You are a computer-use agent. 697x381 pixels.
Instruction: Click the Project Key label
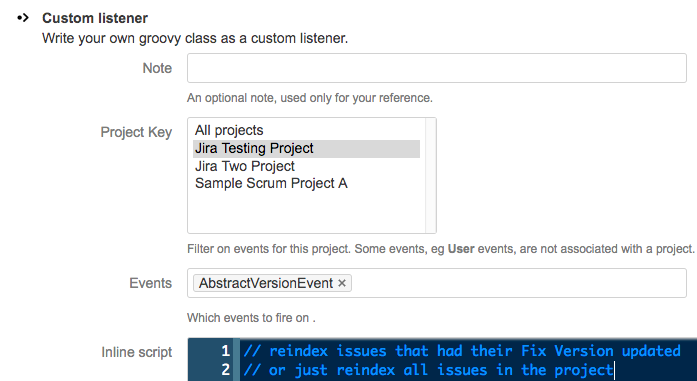[x=136, y=132]
